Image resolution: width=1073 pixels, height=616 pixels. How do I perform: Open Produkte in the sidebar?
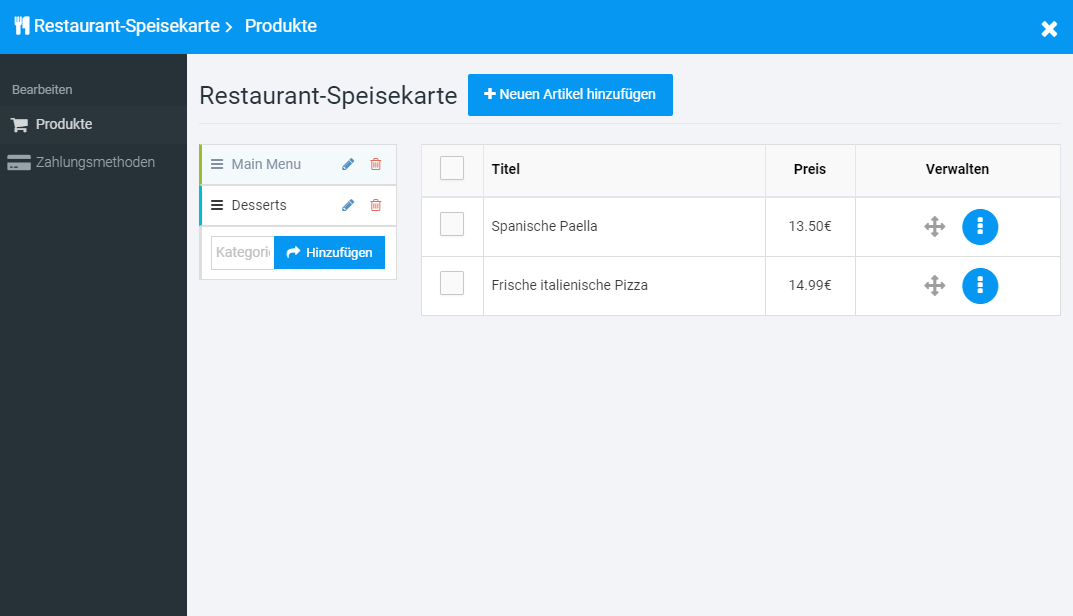coord(64,124)
